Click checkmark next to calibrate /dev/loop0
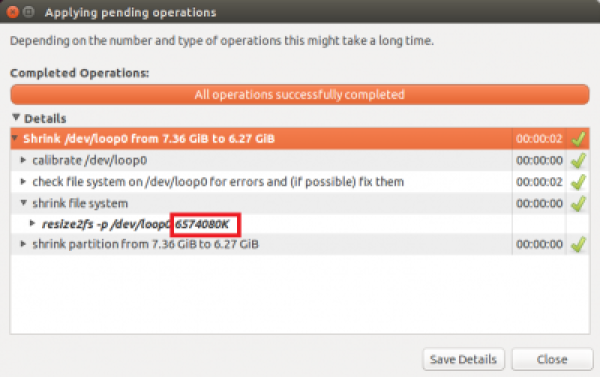 (x=578, y=160)
